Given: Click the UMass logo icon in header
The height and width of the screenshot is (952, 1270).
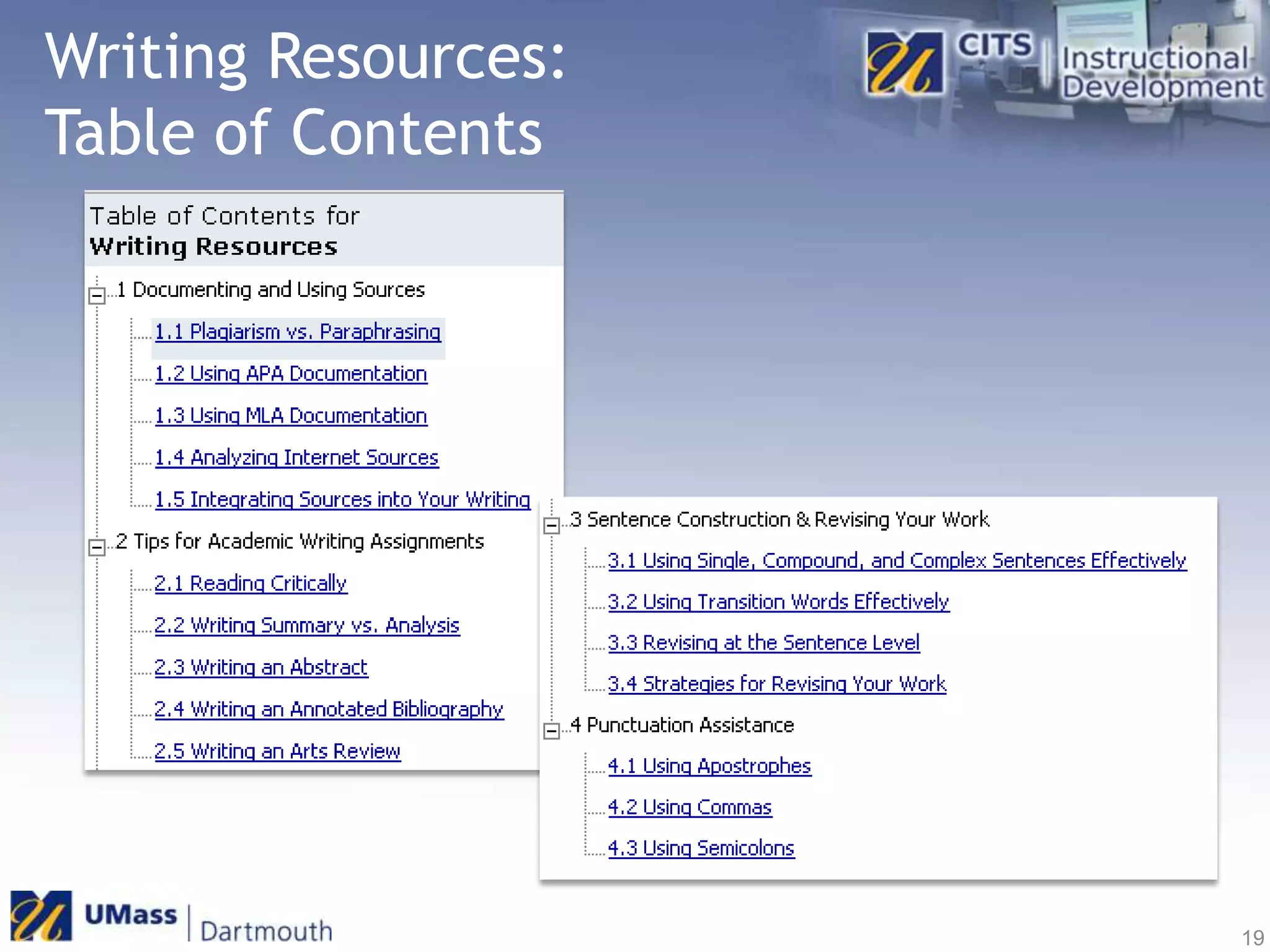Looking at the screenshot, I should point(905,64).
